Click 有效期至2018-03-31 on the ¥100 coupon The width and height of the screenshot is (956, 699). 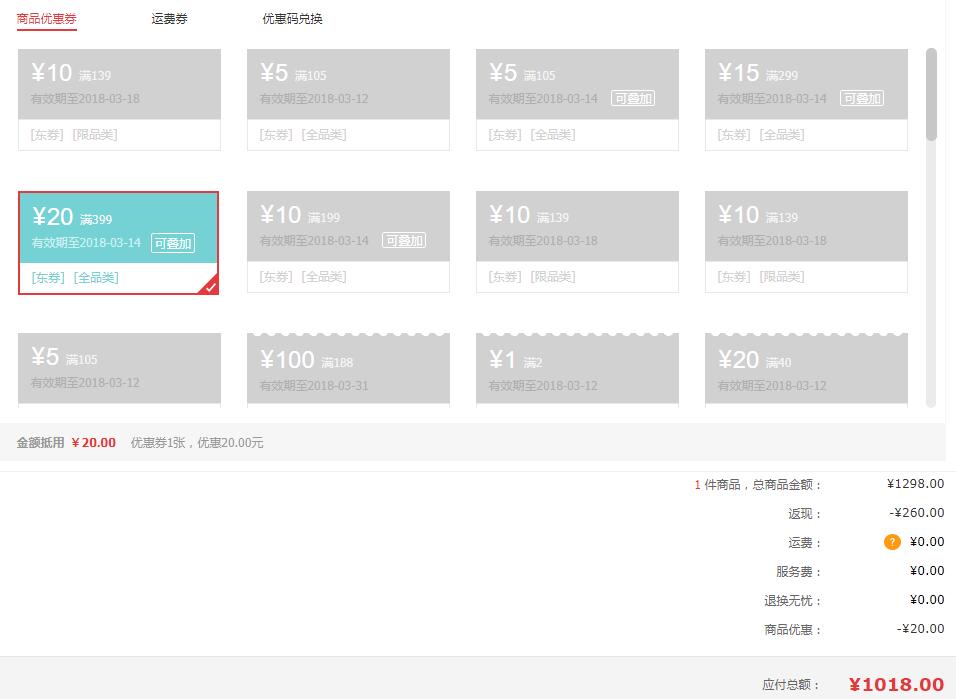[x=314, y=385]
